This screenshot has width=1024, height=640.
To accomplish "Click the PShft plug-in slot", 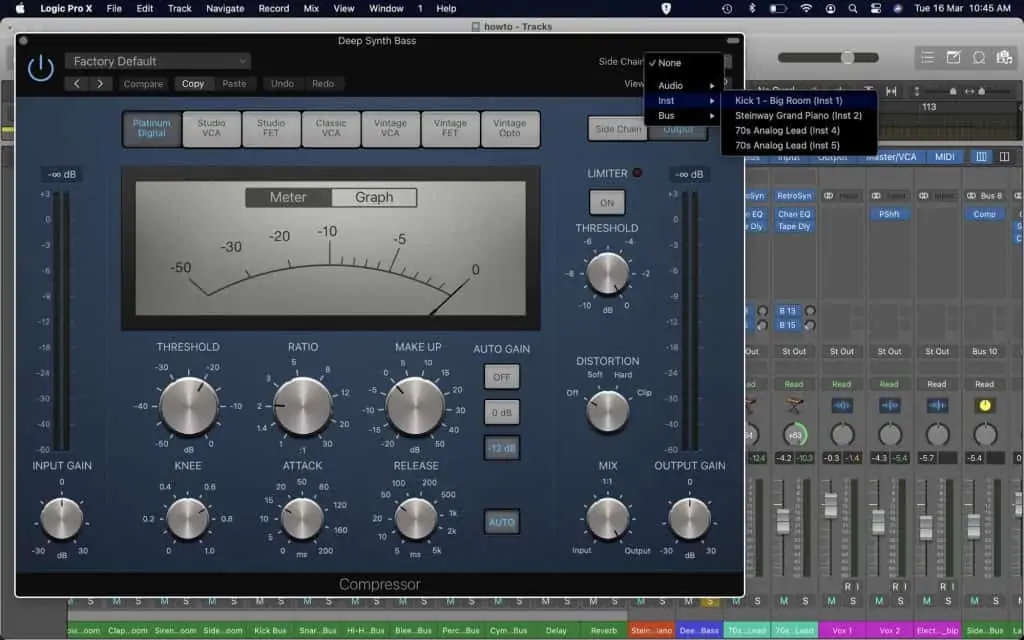I will point(889,214).
